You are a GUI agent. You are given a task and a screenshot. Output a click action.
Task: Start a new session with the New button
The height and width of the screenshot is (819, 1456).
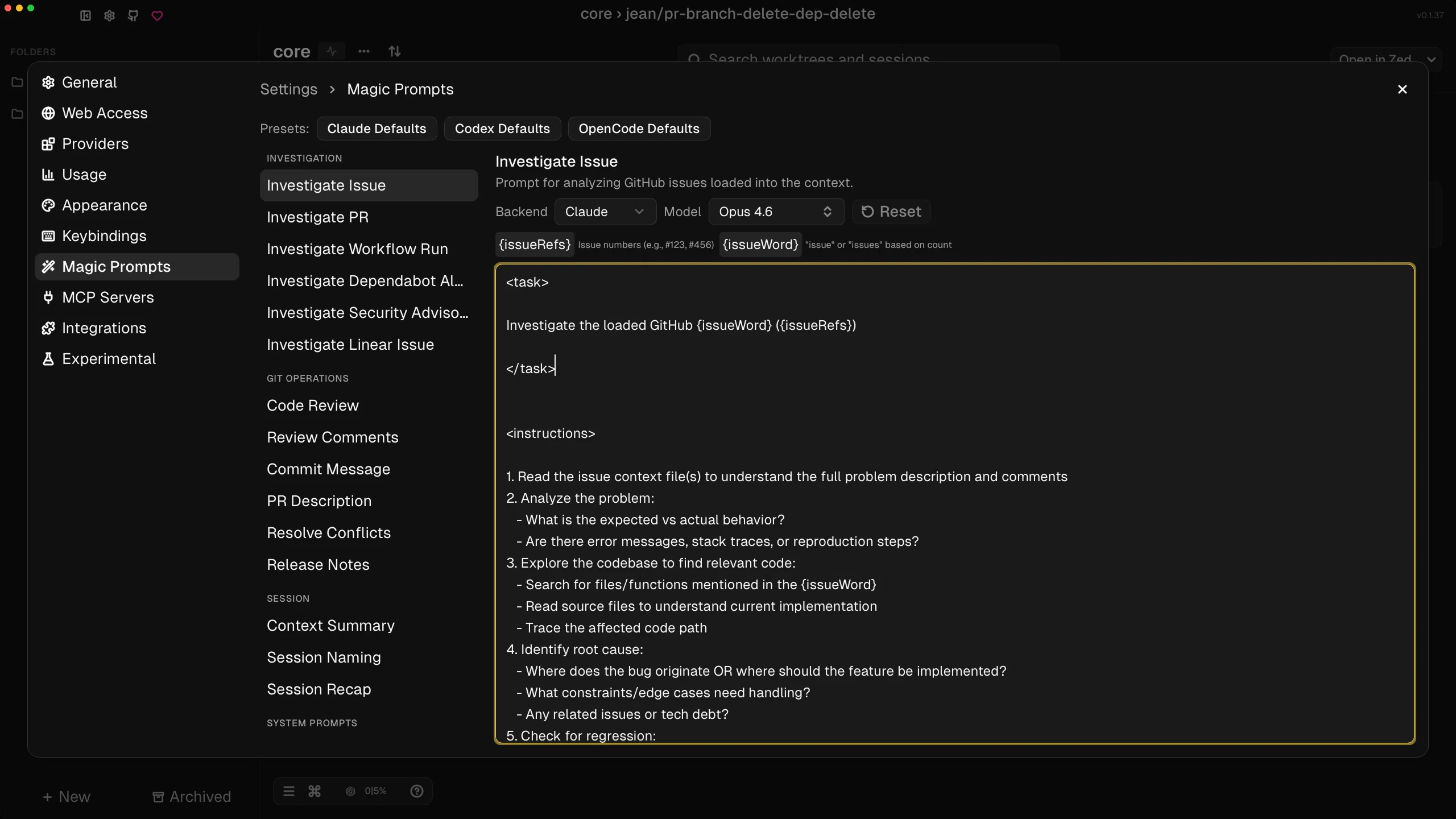[x=67, y=796]
